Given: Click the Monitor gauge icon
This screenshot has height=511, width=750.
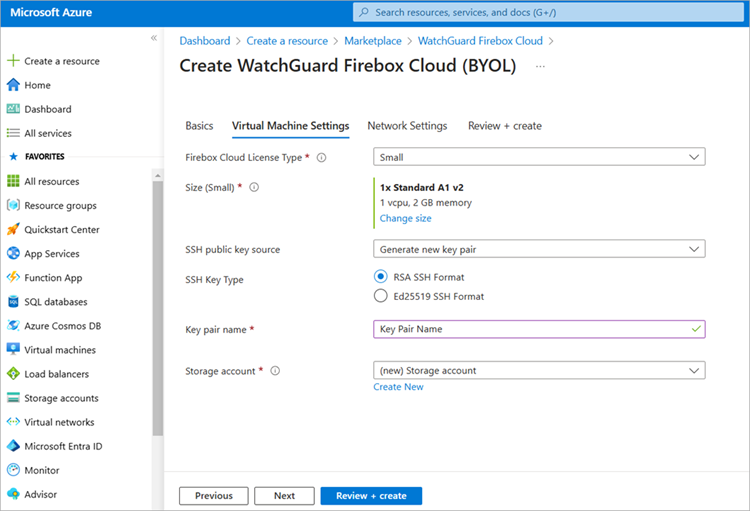Looking at the screenshot, I should point(13,470).
